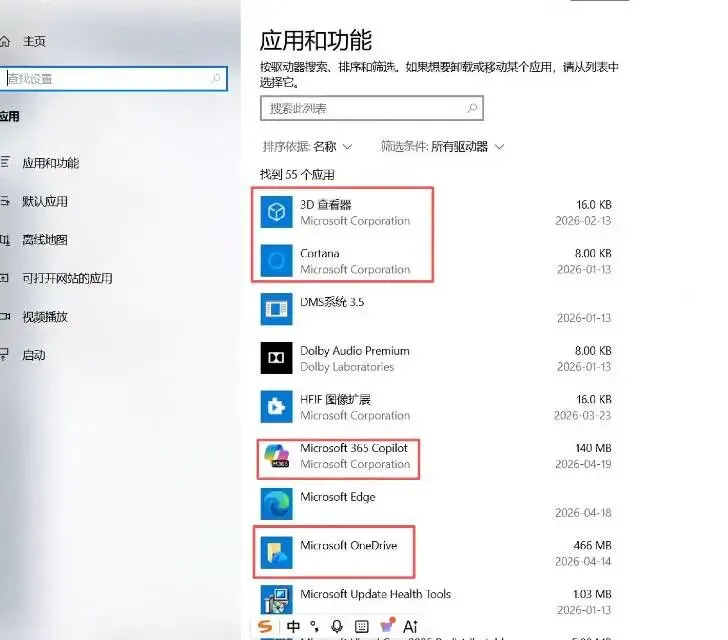
Task: Open 可打开网站的应用 in the sidebar
Action: coord(67,278)
